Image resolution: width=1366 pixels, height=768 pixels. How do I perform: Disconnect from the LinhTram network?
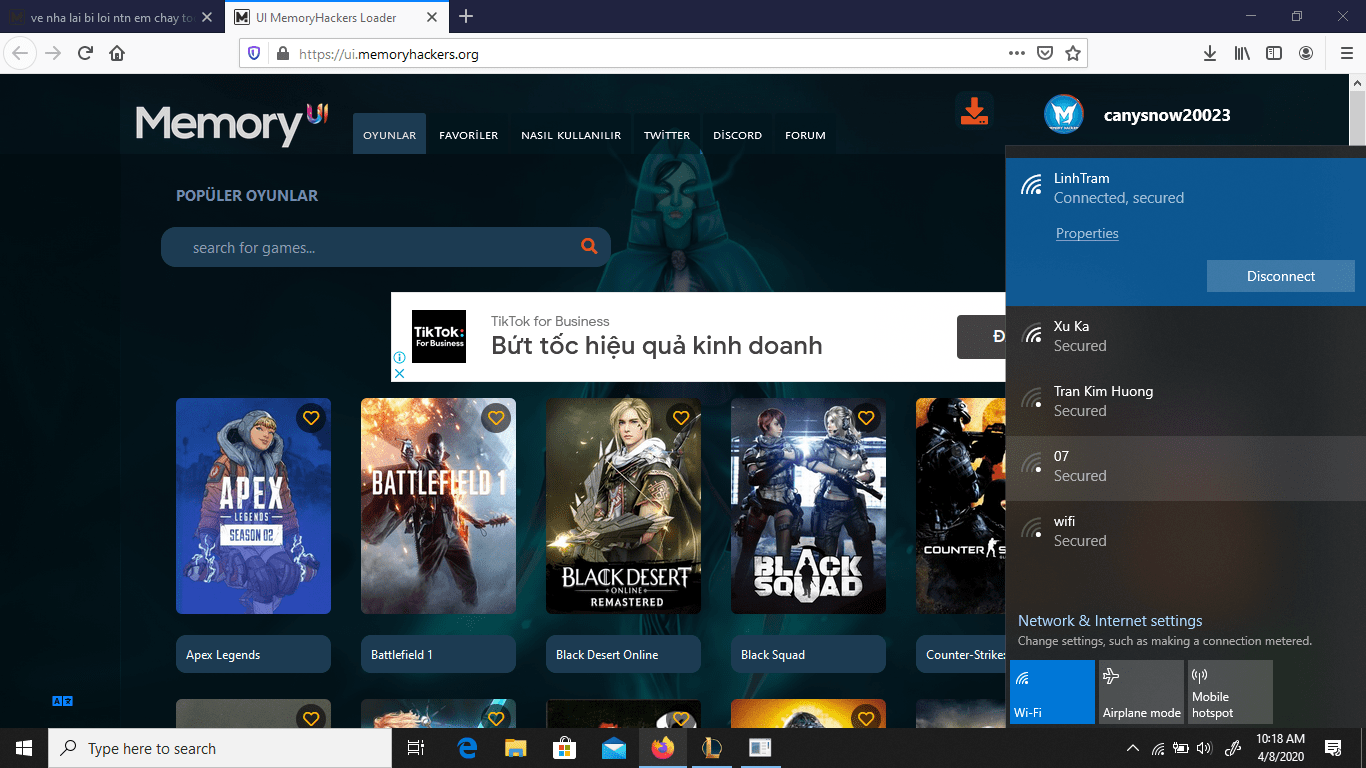(x=1281, y=276)
